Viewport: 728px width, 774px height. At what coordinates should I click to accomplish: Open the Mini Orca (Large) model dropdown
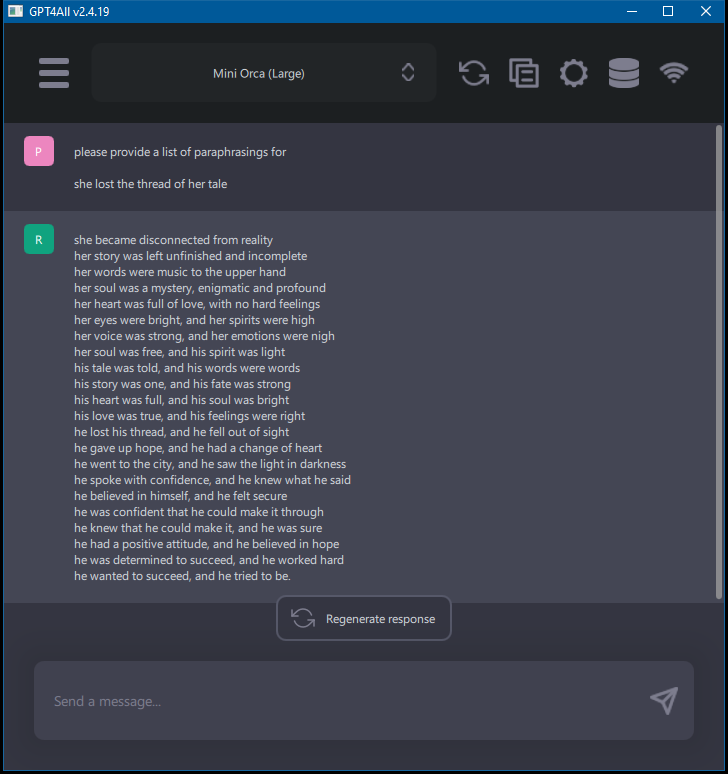(259, 73)
